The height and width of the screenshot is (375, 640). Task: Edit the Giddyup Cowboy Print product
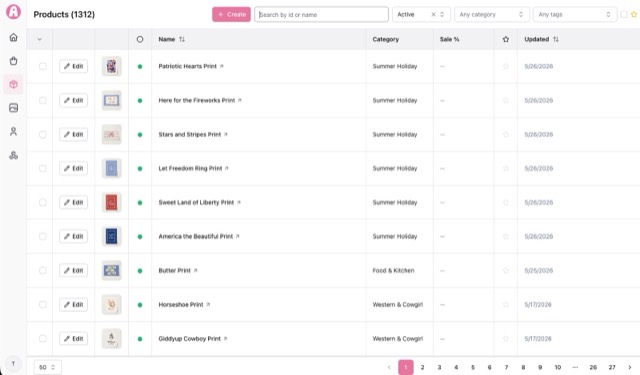[x=73, y=339]
